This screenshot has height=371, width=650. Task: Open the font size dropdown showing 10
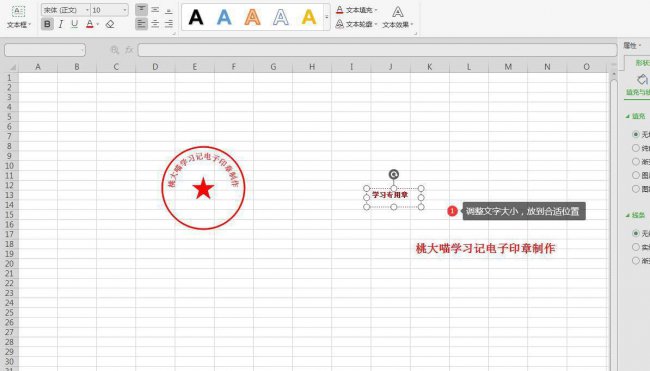(x=125, y=10)
